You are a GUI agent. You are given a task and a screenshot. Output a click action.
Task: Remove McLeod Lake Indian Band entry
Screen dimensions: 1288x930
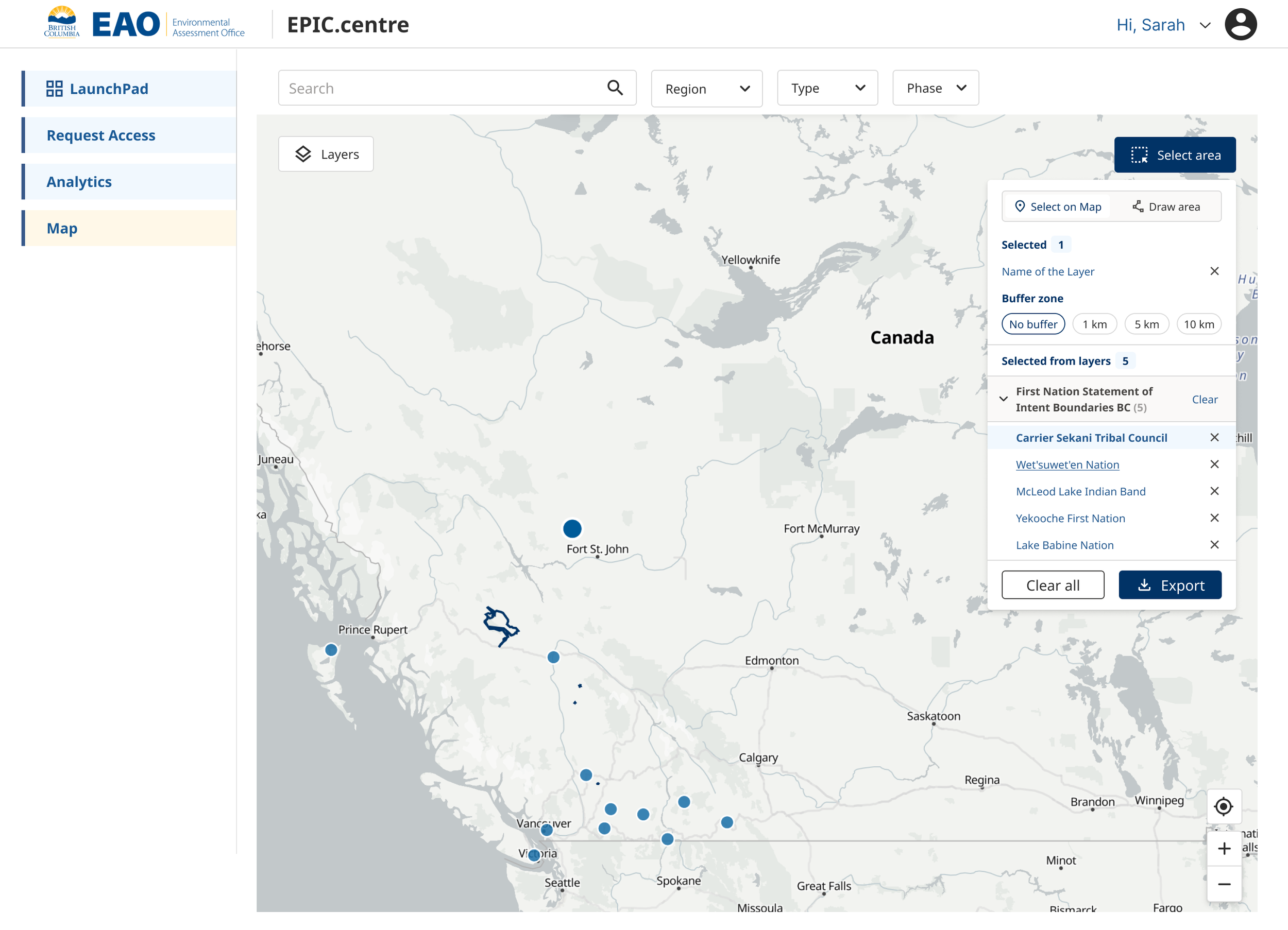[x=1214, y=491]
